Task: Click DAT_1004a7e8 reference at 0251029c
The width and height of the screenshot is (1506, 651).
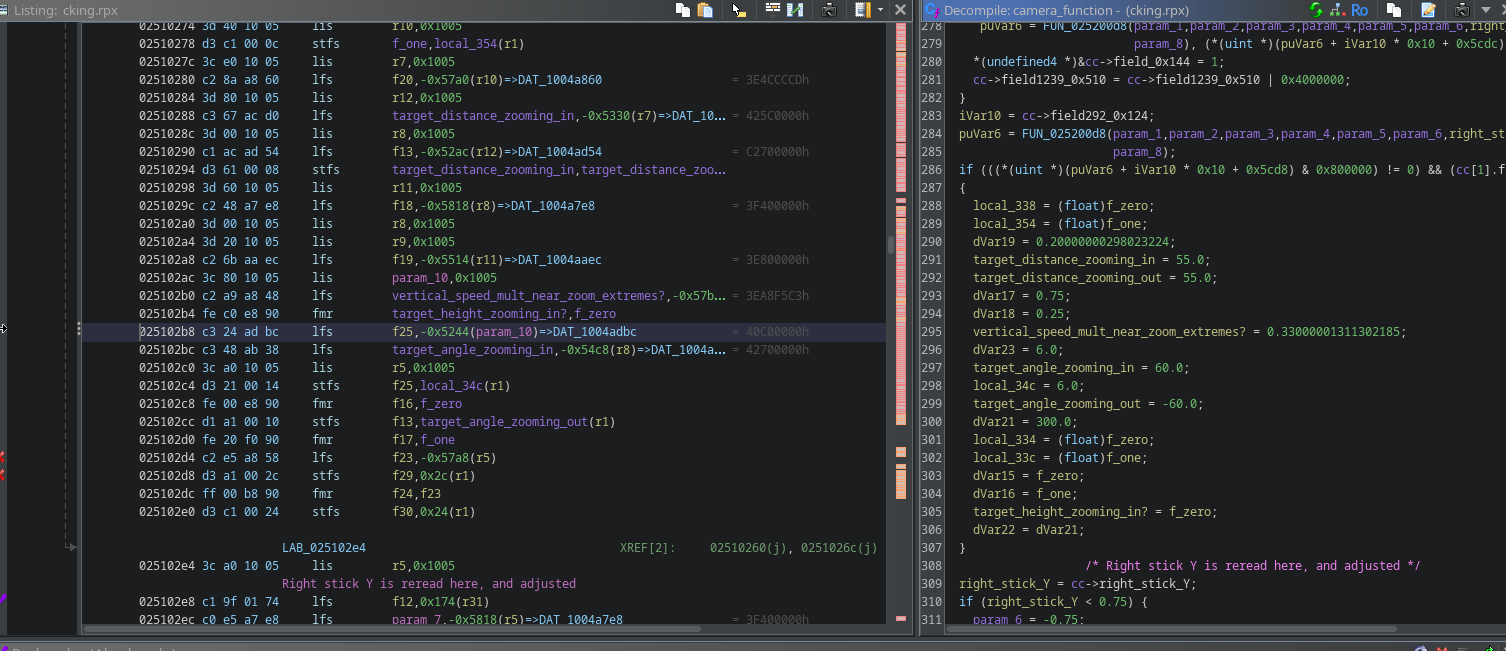Action: 552,206
